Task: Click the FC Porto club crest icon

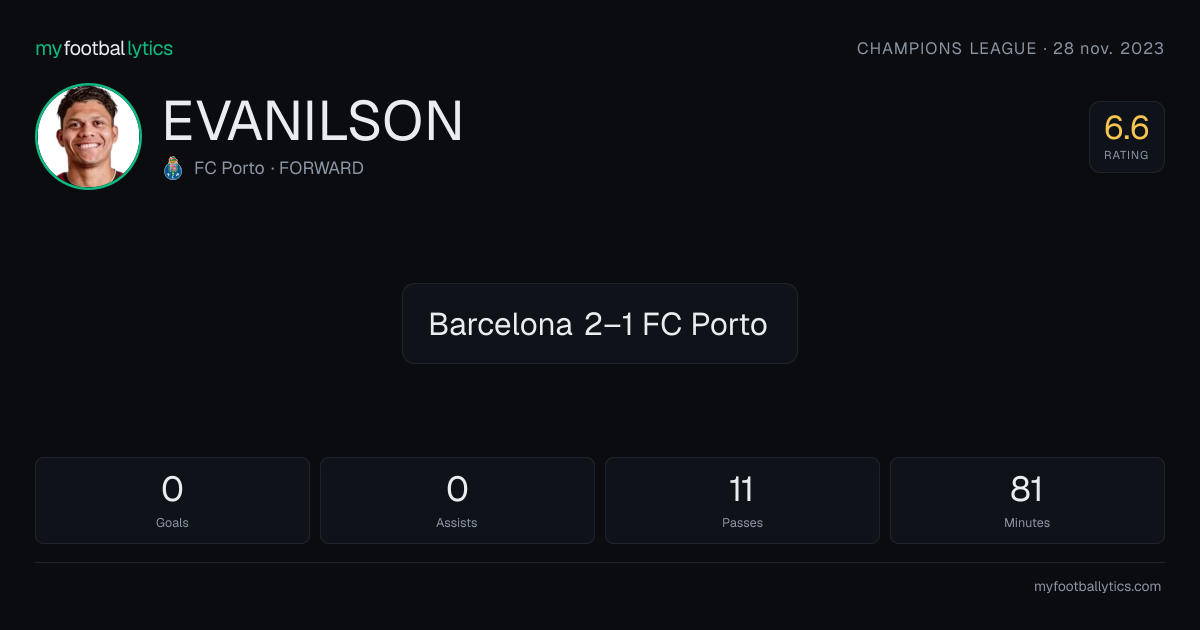Action: pyautogui.click(x=173, y=168)
